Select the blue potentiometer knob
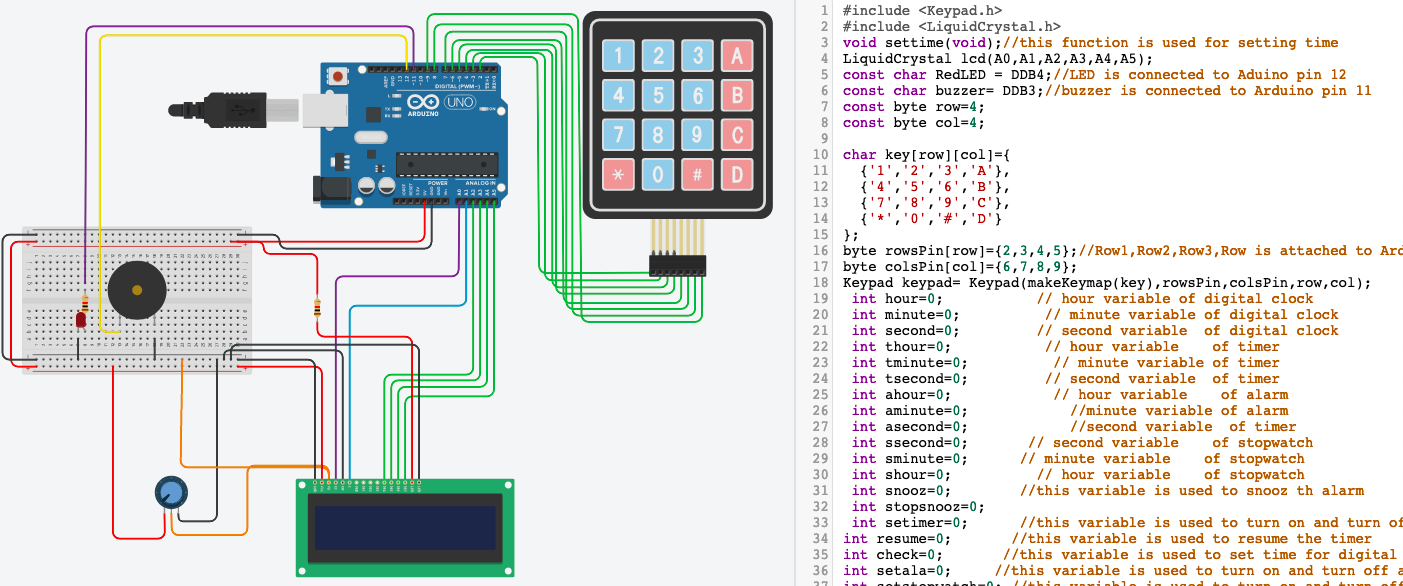Screen dimensions: 1403x586 [x=171, y=493]
